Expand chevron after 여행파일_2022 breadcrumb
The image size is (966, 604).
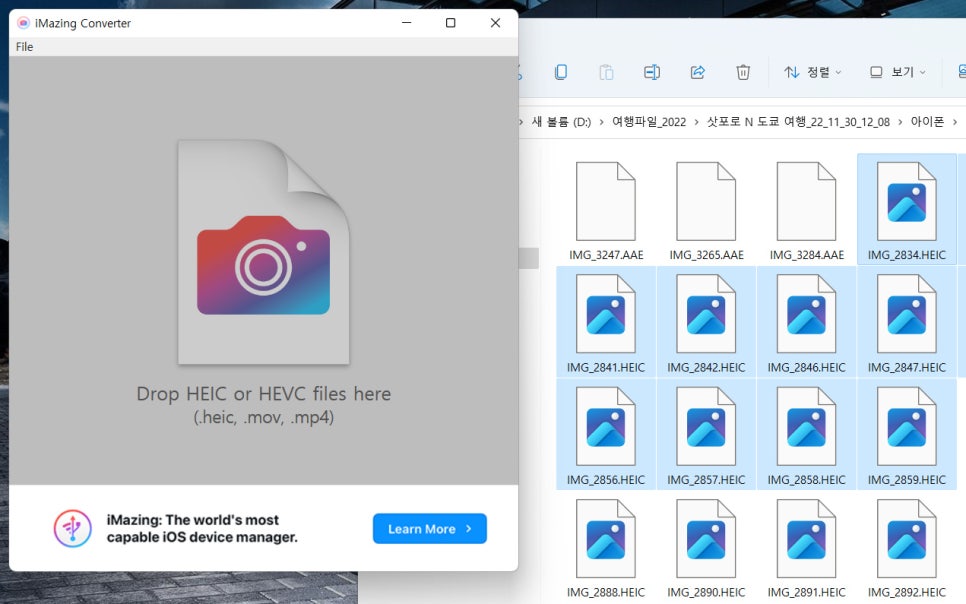tap(696, 122)
